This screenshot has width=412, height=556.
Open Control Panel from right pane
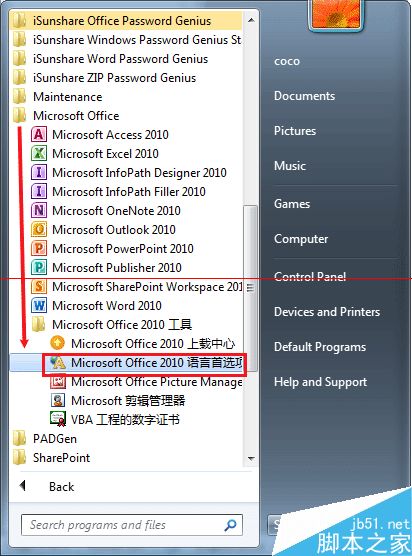(310, 277)
